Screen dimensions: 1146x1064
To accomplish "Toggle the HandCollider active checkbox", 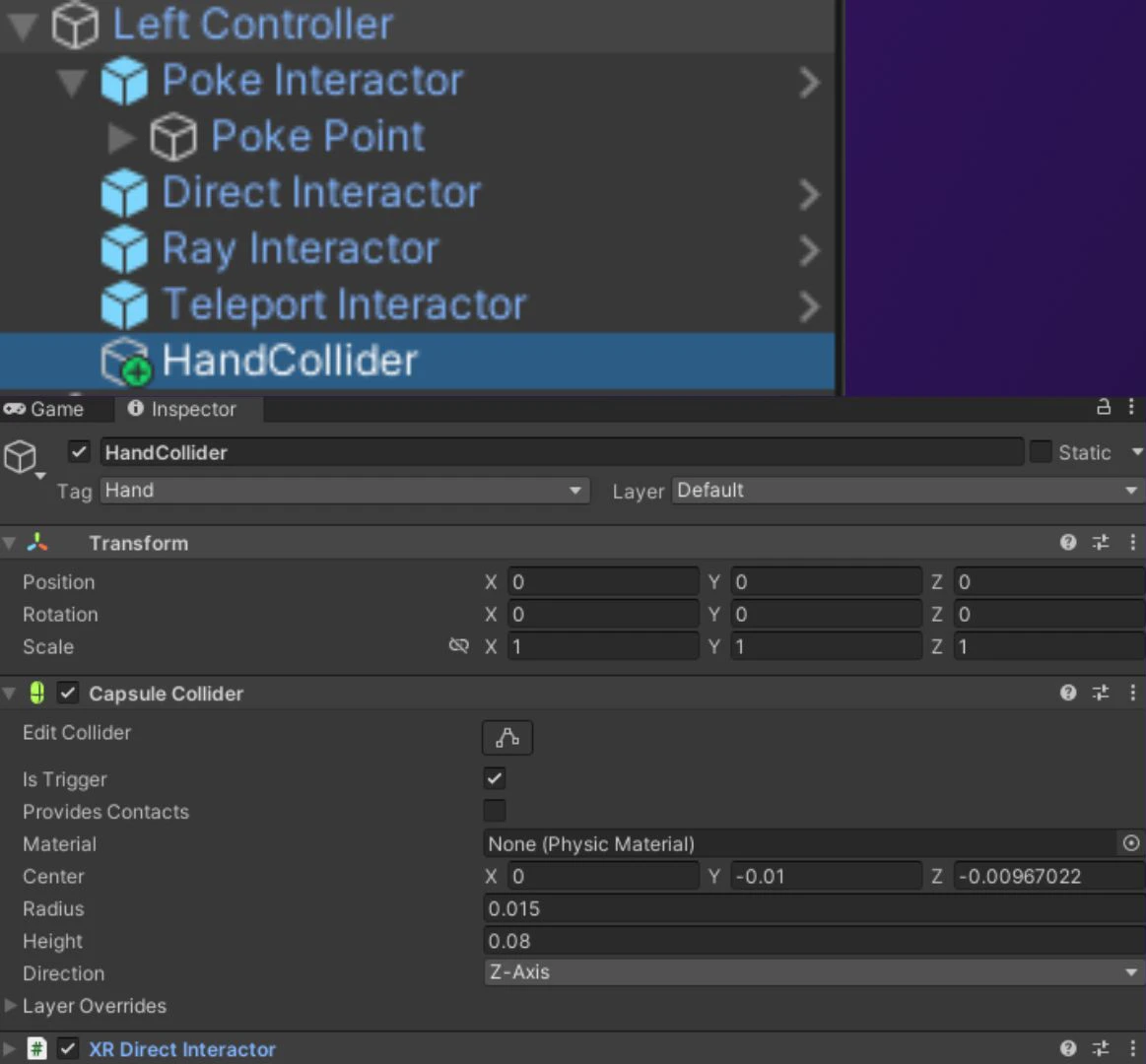I will (x=79, y=451).
